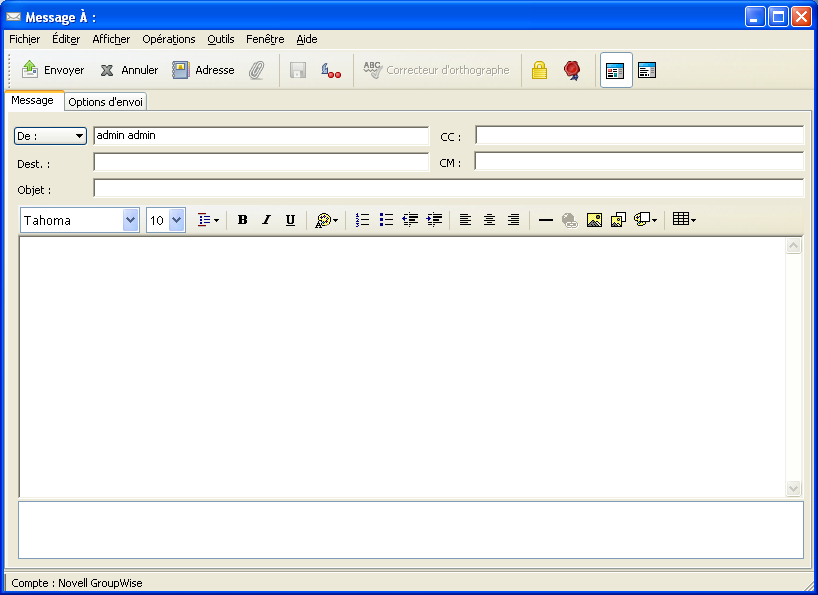Screen dimensions: 818x595
Task: Open the paragraph style dropdown icon
Action: click(208, 220)
